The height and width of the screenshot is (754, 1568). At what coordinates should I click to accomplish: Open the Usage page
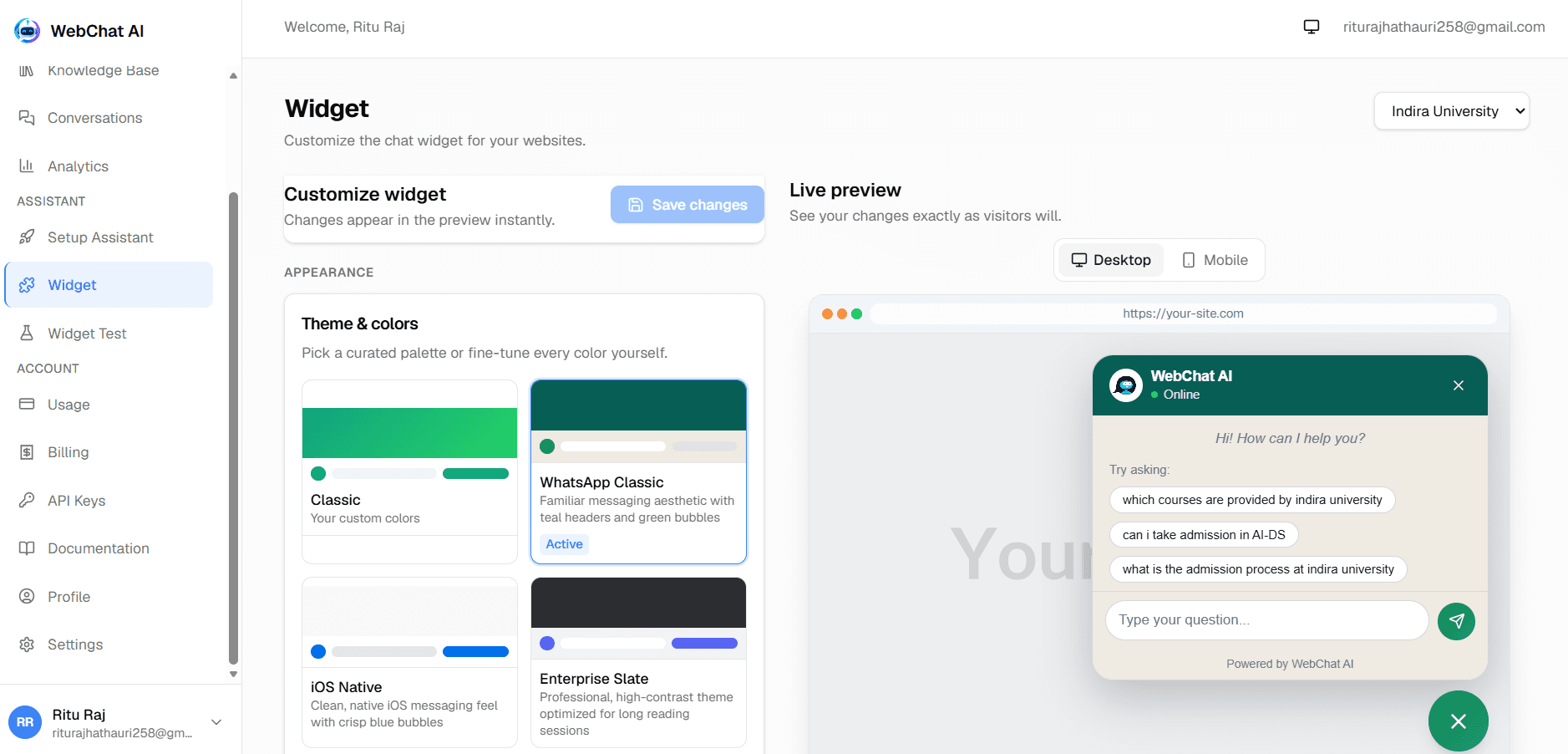coord(109,405)
